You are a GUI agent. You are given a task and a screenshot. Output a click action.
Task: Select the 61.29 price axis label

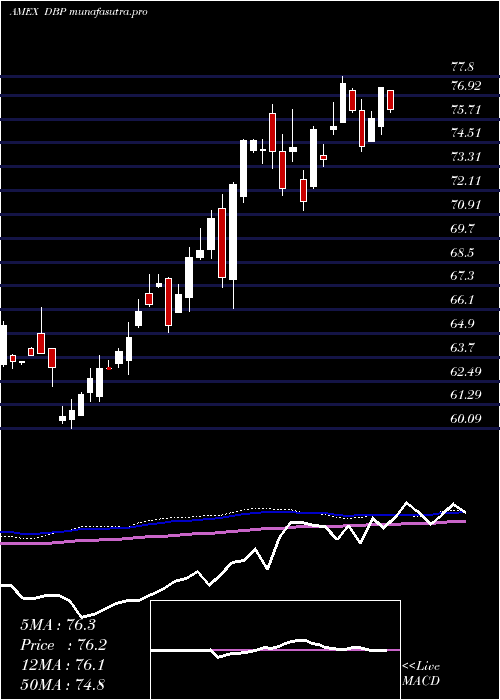click(x=466, y=395)
